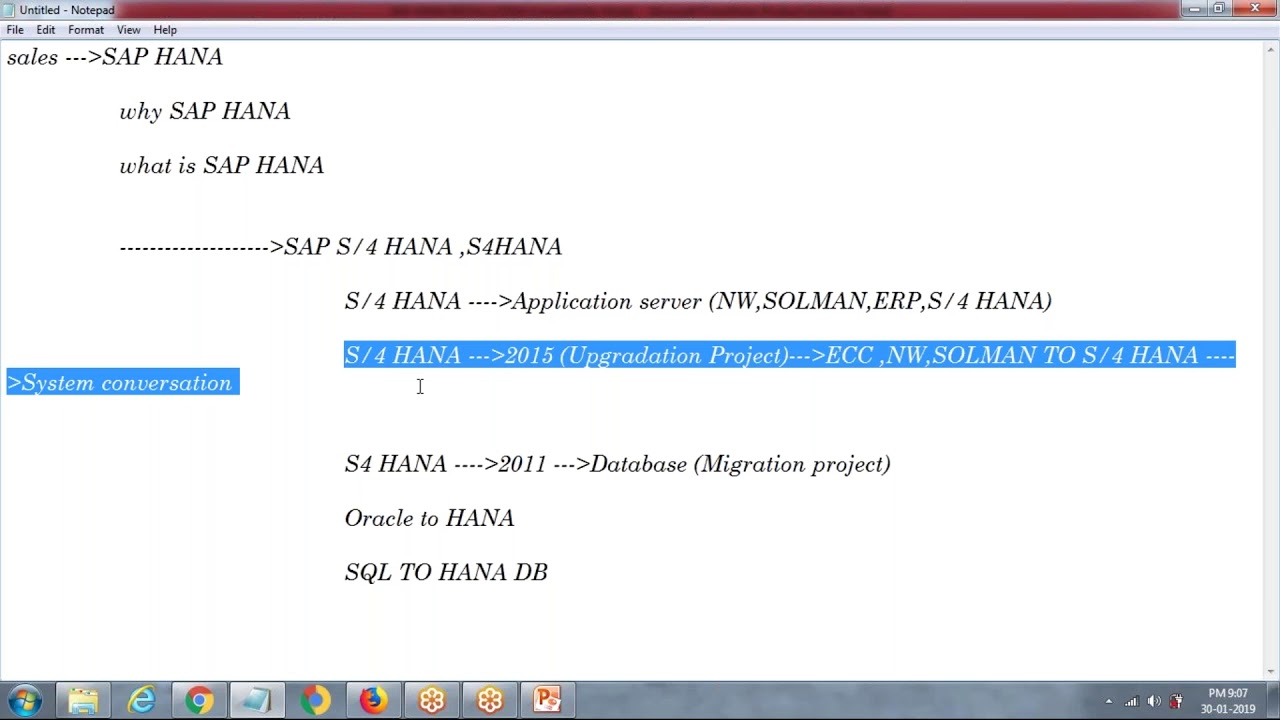1280x720 pixels.
Task: Restore down the Notepad window
Action: click(1219, 9)
